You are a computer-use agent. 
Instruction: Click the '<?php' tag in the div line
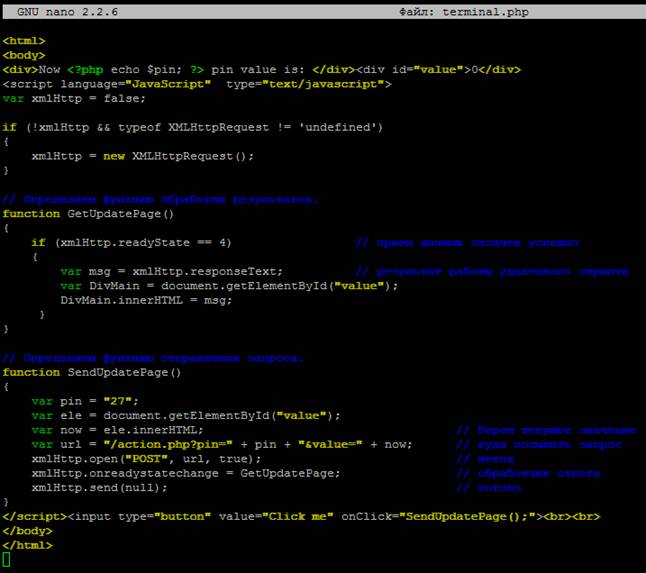click(x=85, y=70)
